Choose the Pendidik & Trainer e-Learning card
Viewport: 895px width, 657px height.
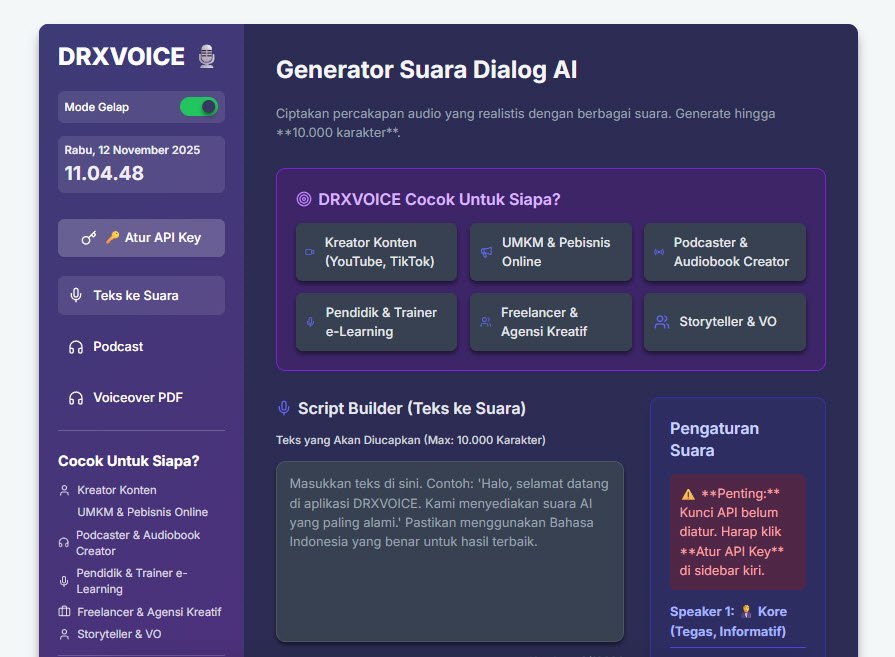click(376, 322)
